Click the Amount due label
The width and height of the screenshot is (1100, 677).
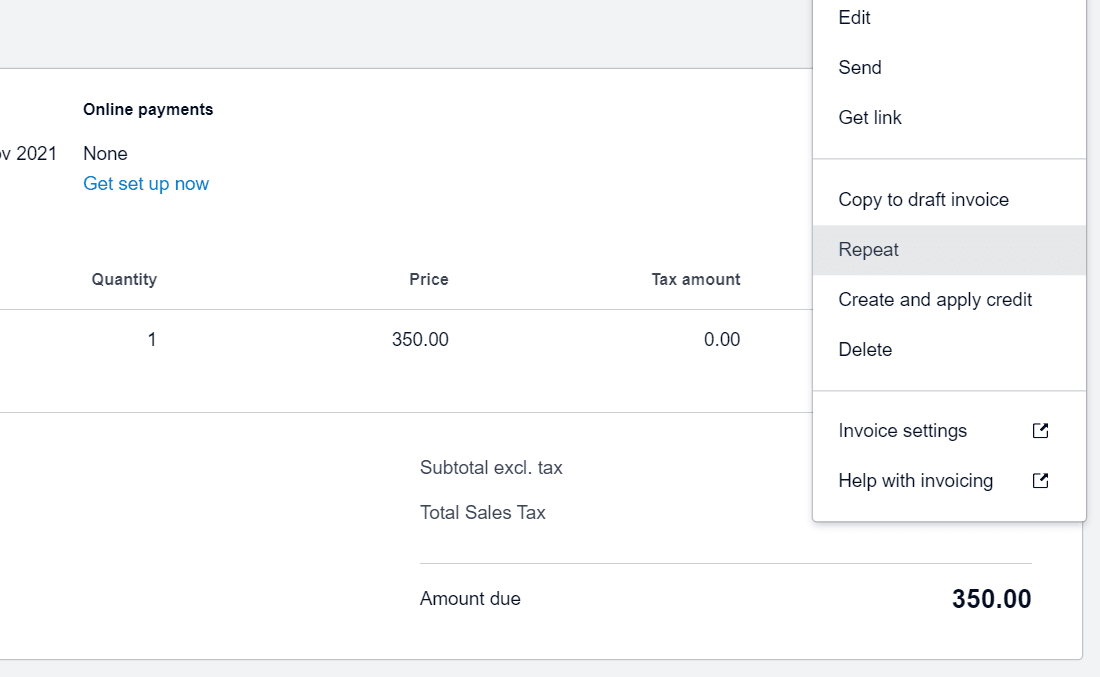pyautogui.click(x=470, y=598)
